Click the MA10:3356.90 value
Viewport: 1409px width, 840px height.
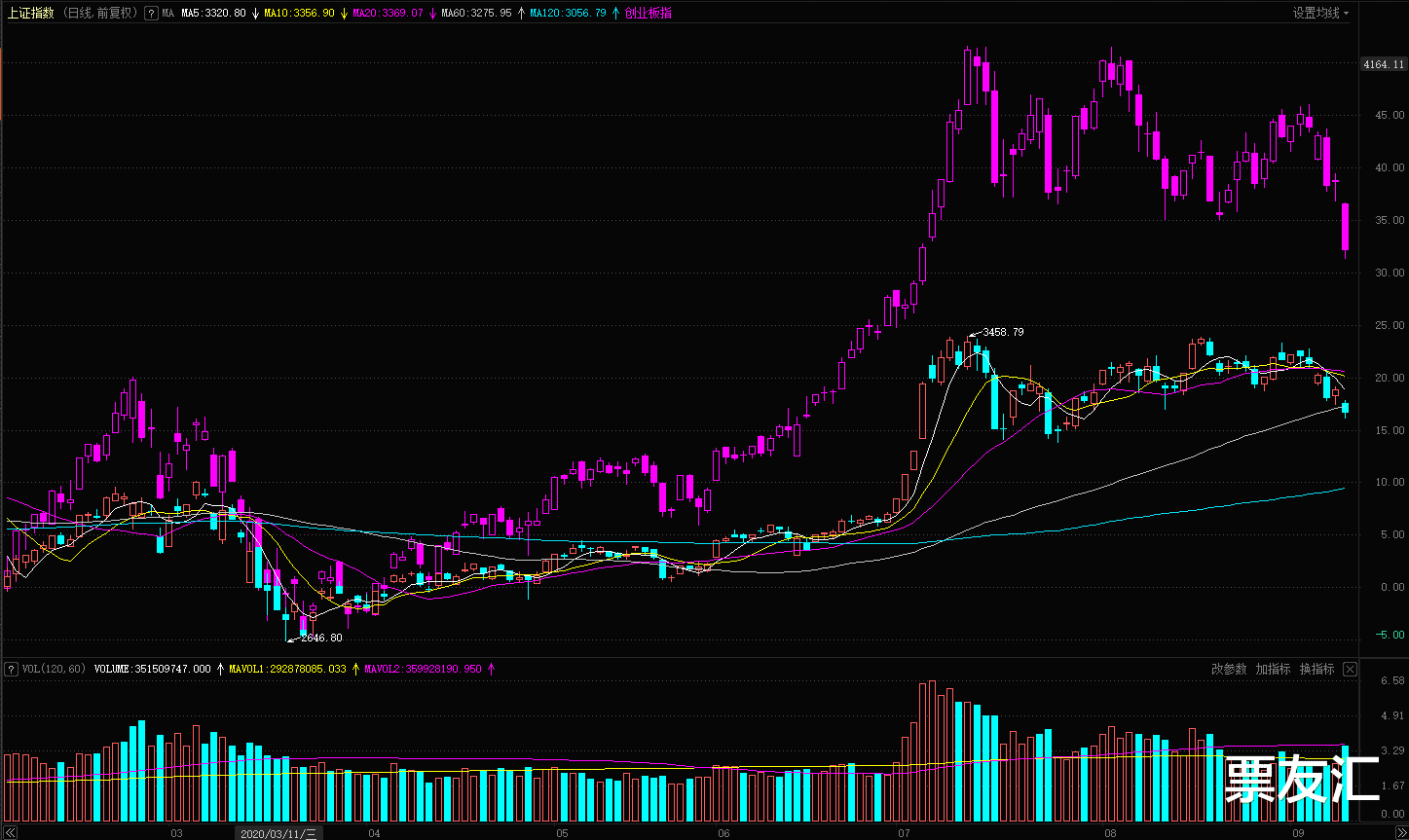point(299,14)
